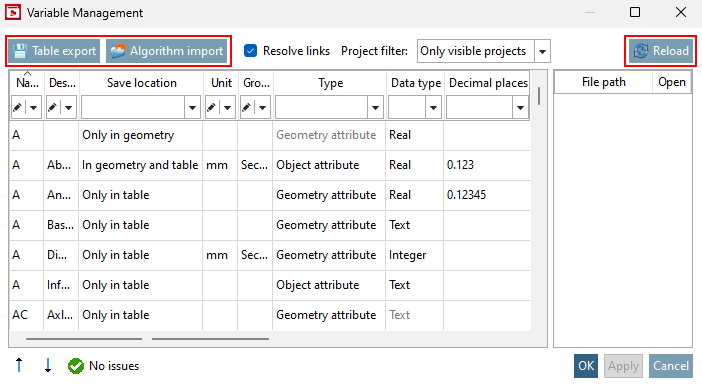
Task: Click the Unit column header
Action: 221,83
